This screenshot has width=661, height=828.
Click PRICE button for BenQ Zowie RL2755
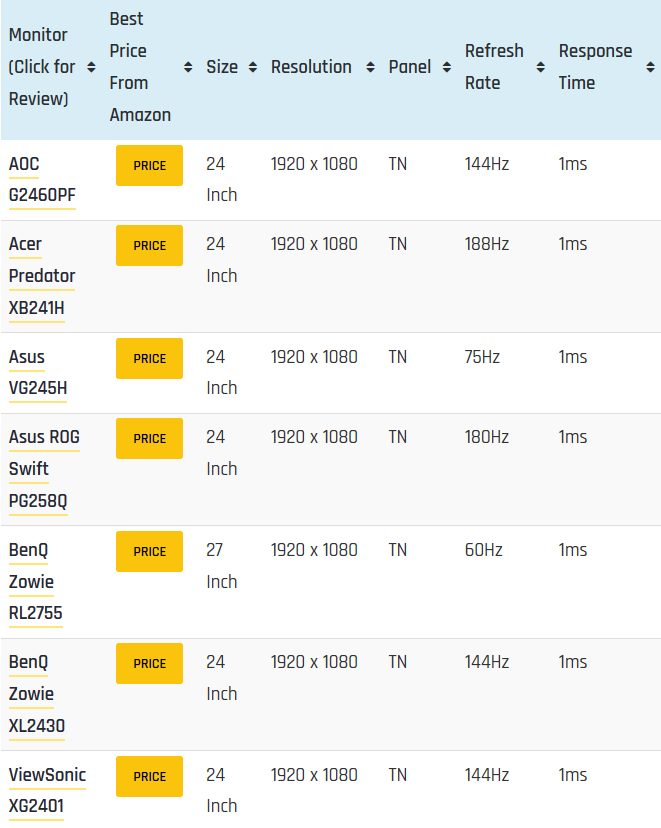pyautogui.click(x=149, y=551)
